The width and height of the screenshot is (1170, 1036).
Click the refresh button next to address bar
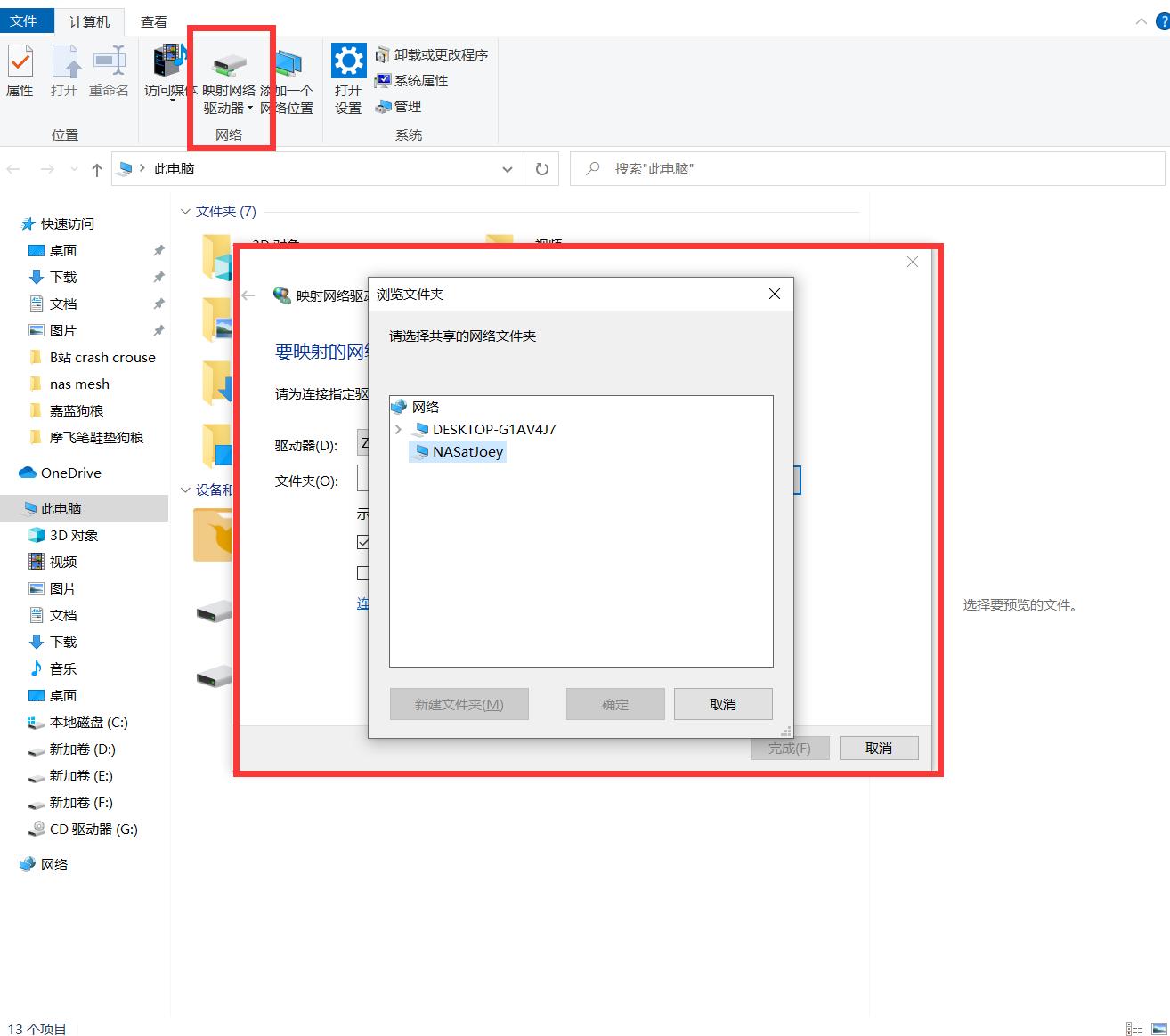[541, 169]
